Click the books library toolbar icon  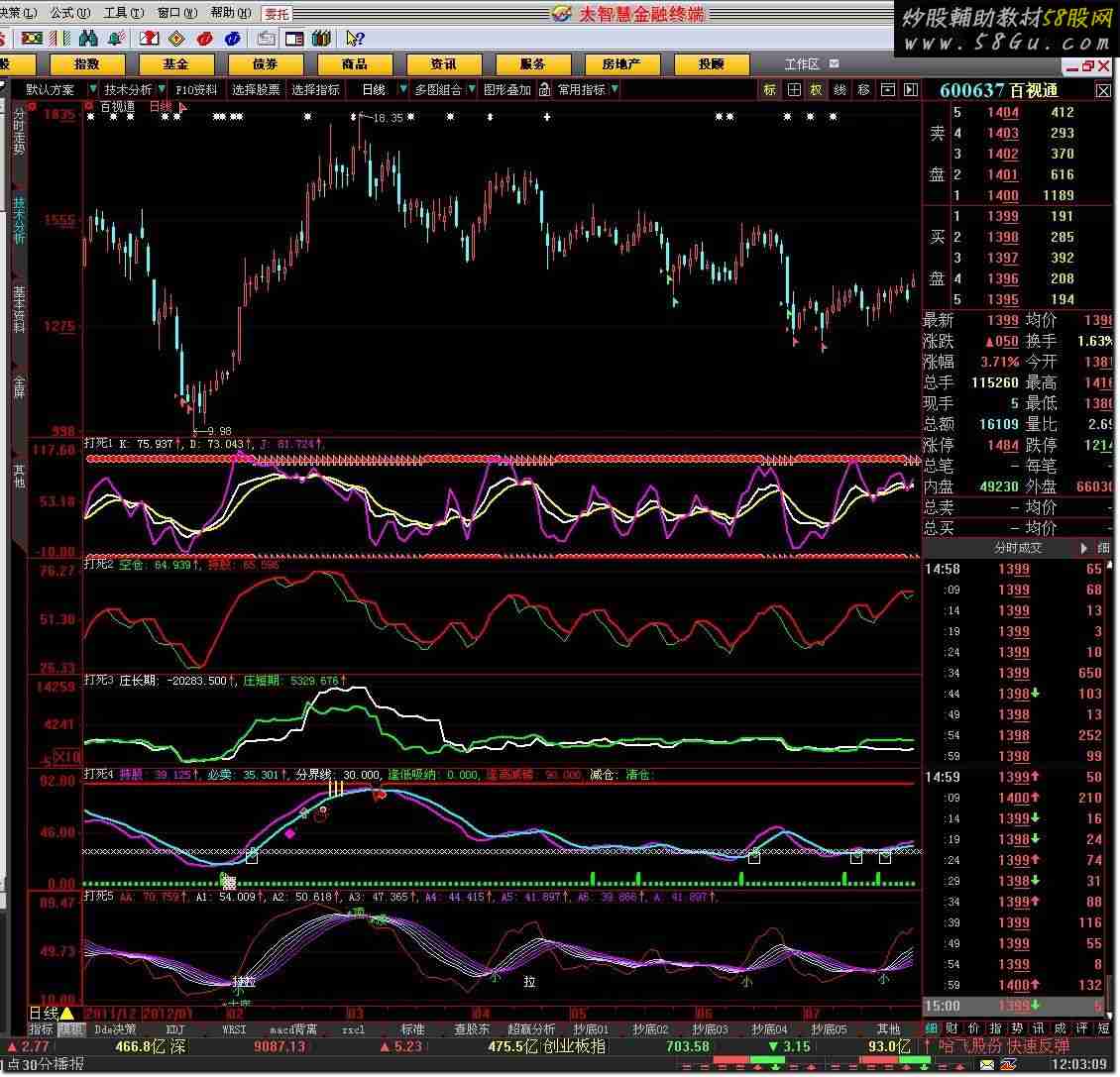click(x=321, y=39)
